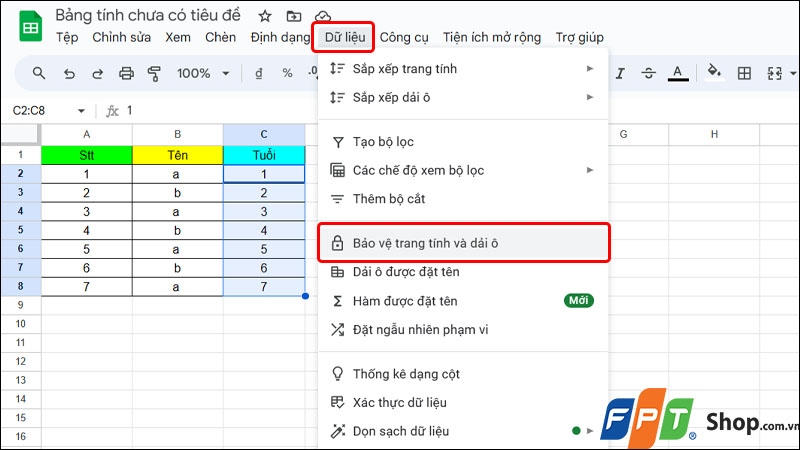Open the Chèn menu
Viewport: 800px width, 450px height.
220,38
